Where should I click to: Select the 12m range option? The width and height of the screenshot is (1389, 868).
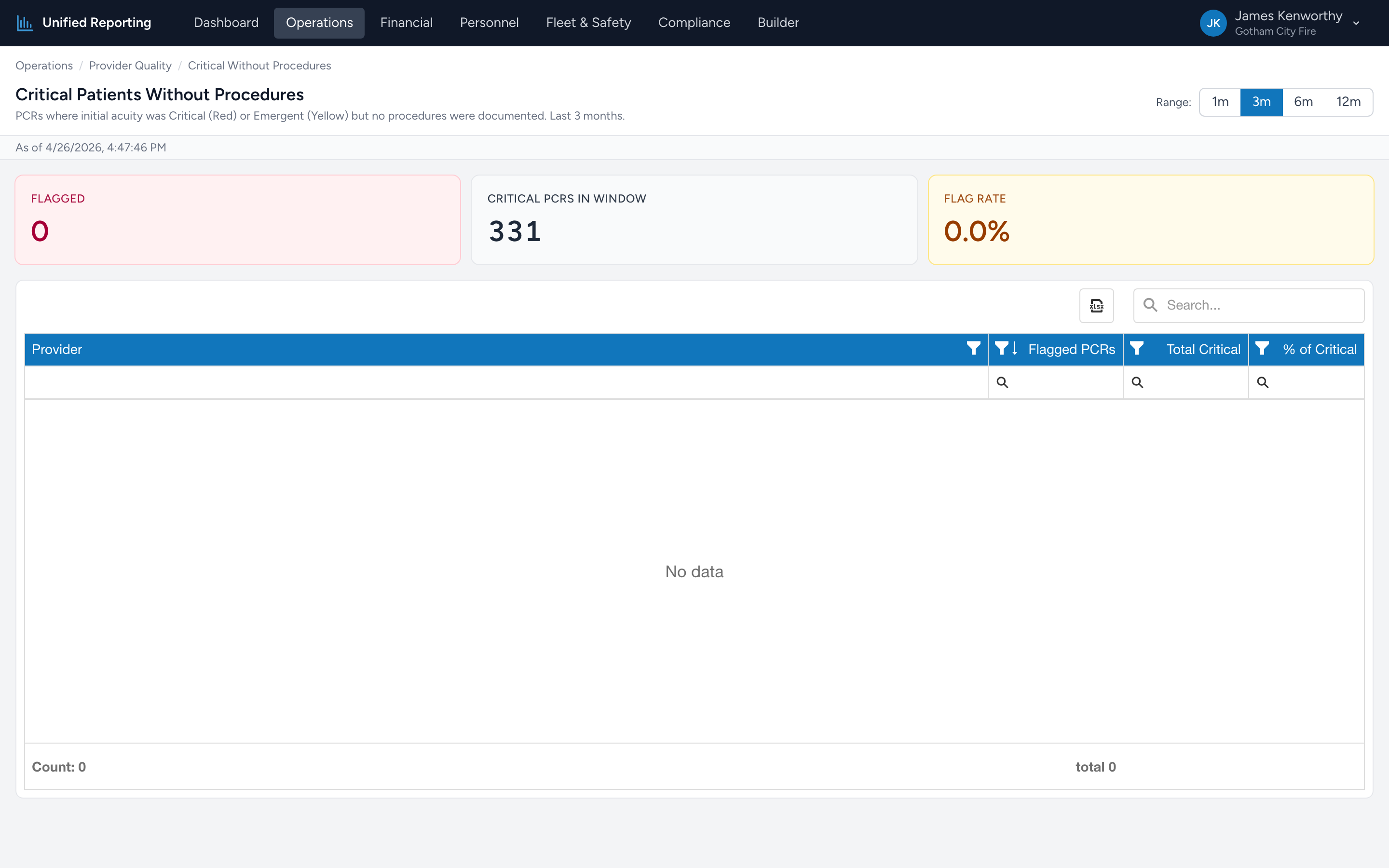[1348, 102]
